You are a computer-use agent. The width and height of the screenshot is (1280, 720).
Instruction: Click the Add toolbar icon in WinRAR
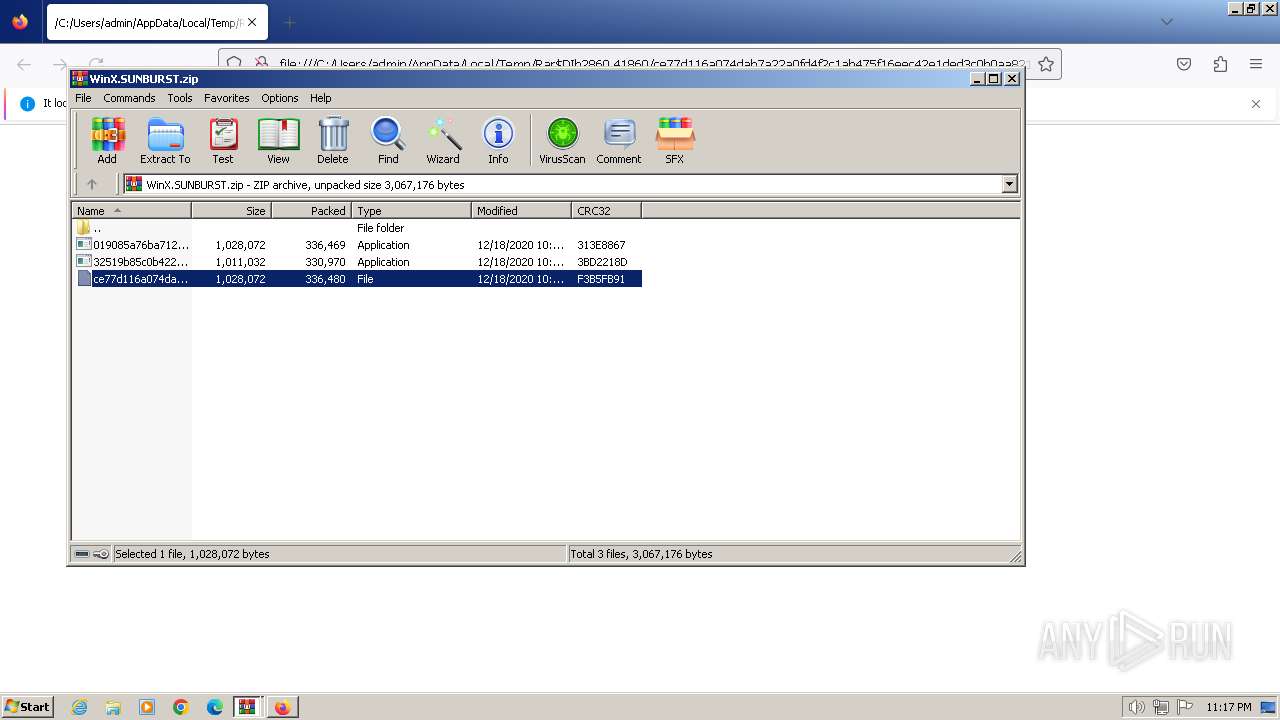(107, 140)
